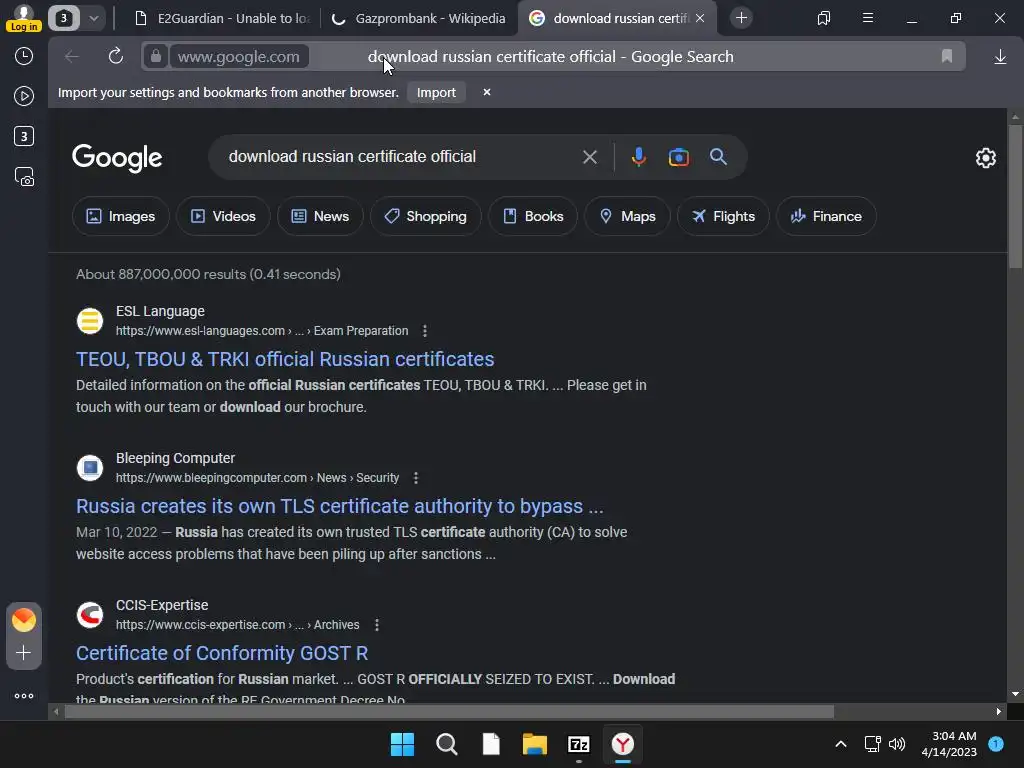The width and height of the screenshot is (1024, 768).
Task: Open the sidebar screenshot tool icon
Action: (x=24, y=177)
